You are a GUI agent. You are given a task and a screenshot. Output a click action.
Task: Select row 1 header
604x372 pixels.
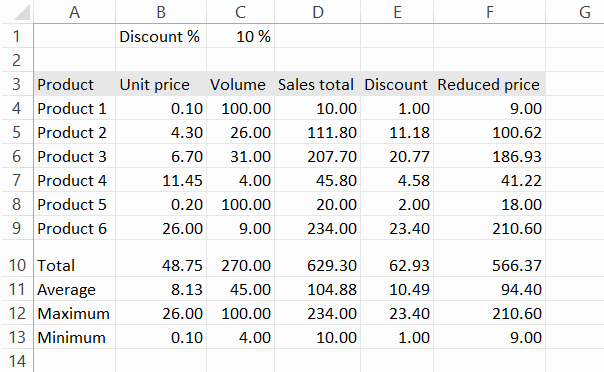pos(17,36)
